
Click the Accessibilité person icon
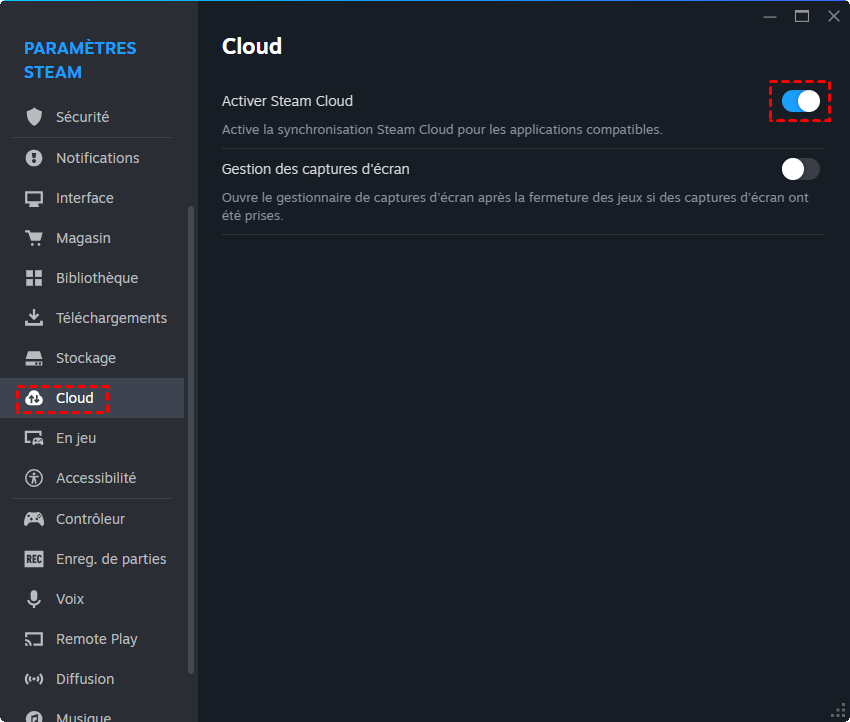pos(35,478)
